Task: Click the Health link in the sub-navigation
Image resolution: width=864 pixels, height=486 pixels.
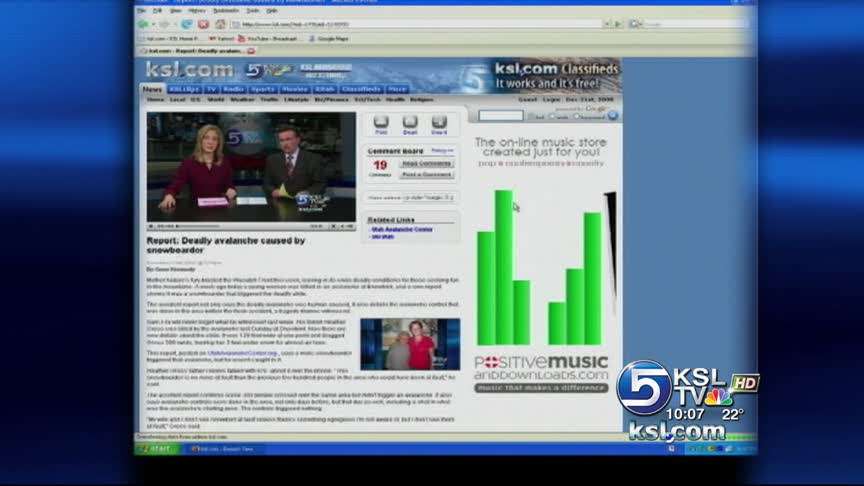Action: [395, 100]
